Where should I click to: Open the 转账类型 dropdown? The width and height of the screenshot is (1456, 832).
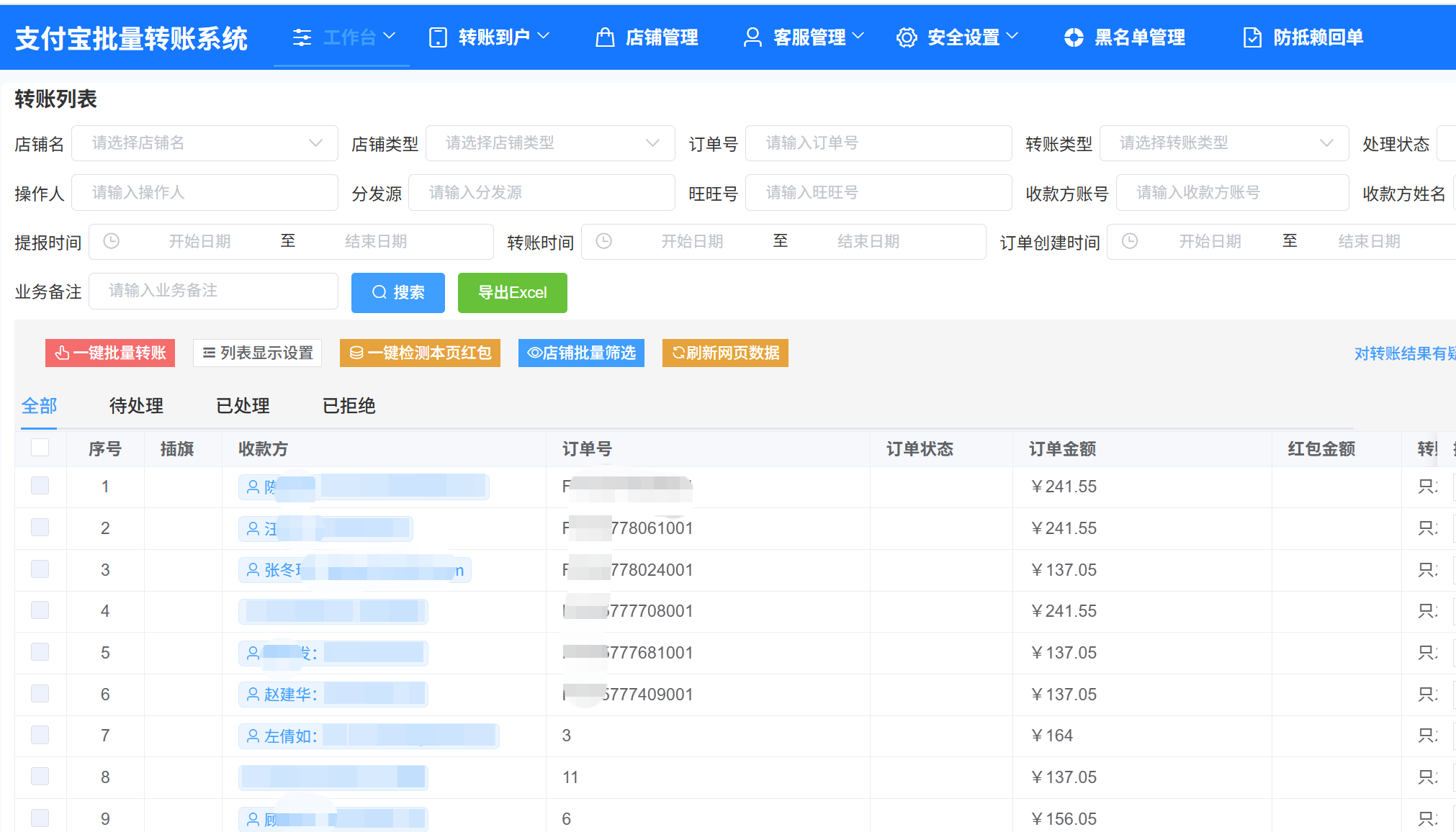point(1224,143)
